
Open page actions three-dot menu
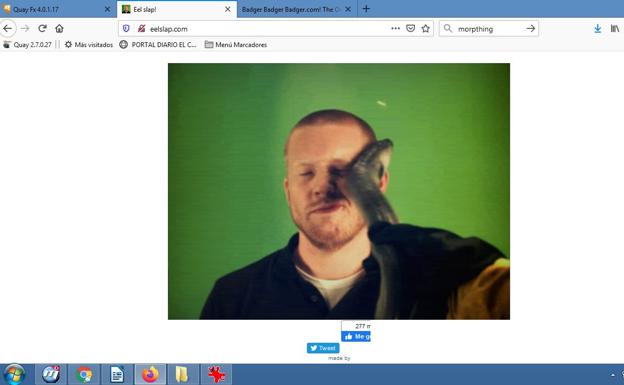395,29
